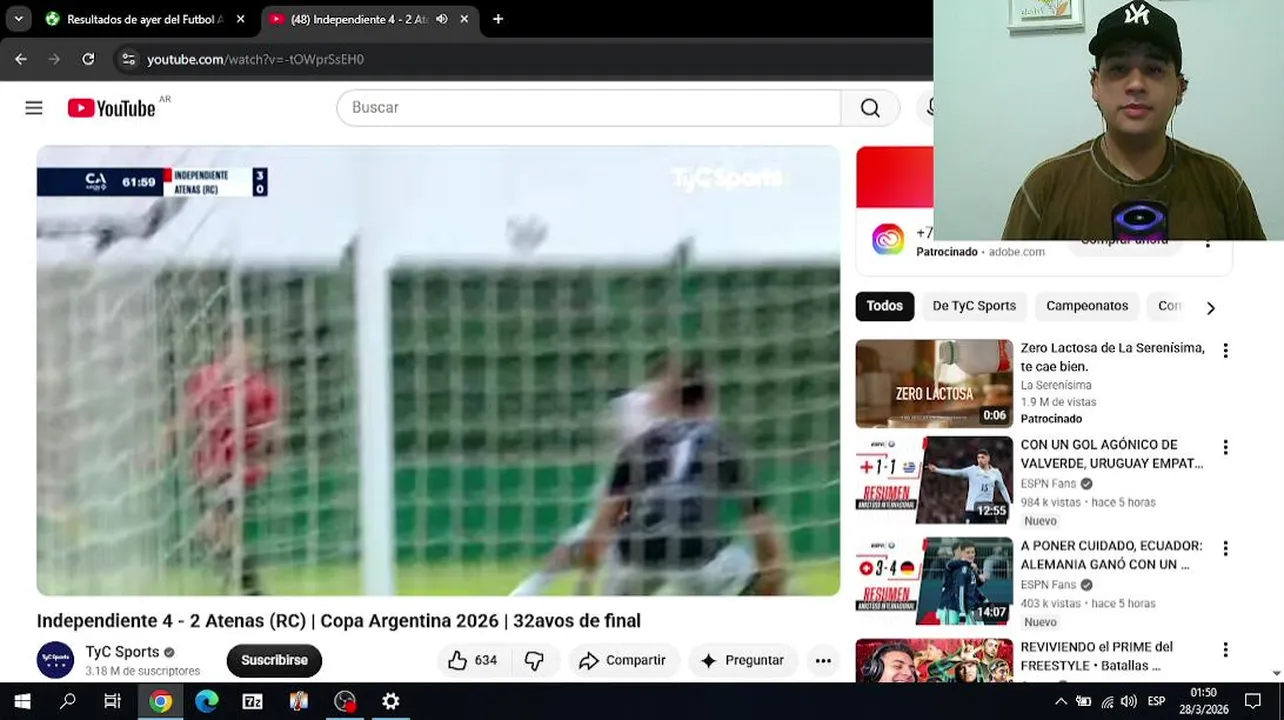
Task: Open network Wi-Fi tray icon
Action: [1107, 701]
